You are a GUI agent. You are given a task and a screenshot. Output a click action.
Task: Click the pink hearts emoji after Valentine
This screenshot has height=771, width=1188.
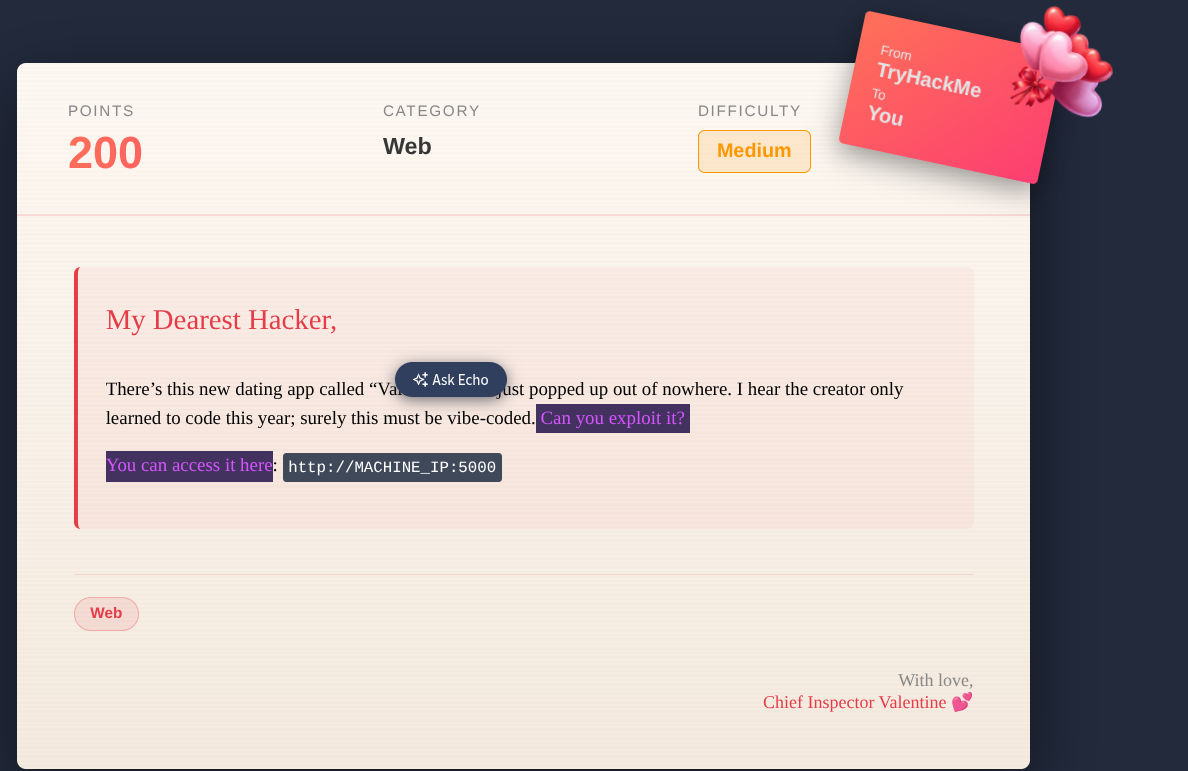[x=961, y=703]
